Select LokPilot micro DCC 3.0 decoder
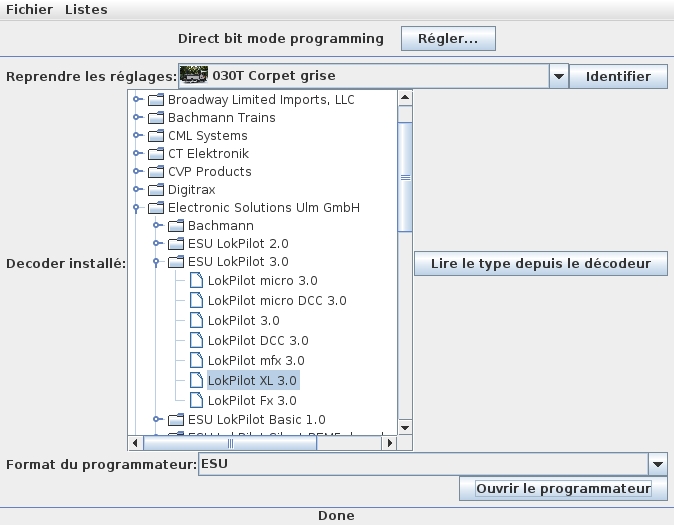The width and height of the screenshot is (674, 525). point(277,301)
